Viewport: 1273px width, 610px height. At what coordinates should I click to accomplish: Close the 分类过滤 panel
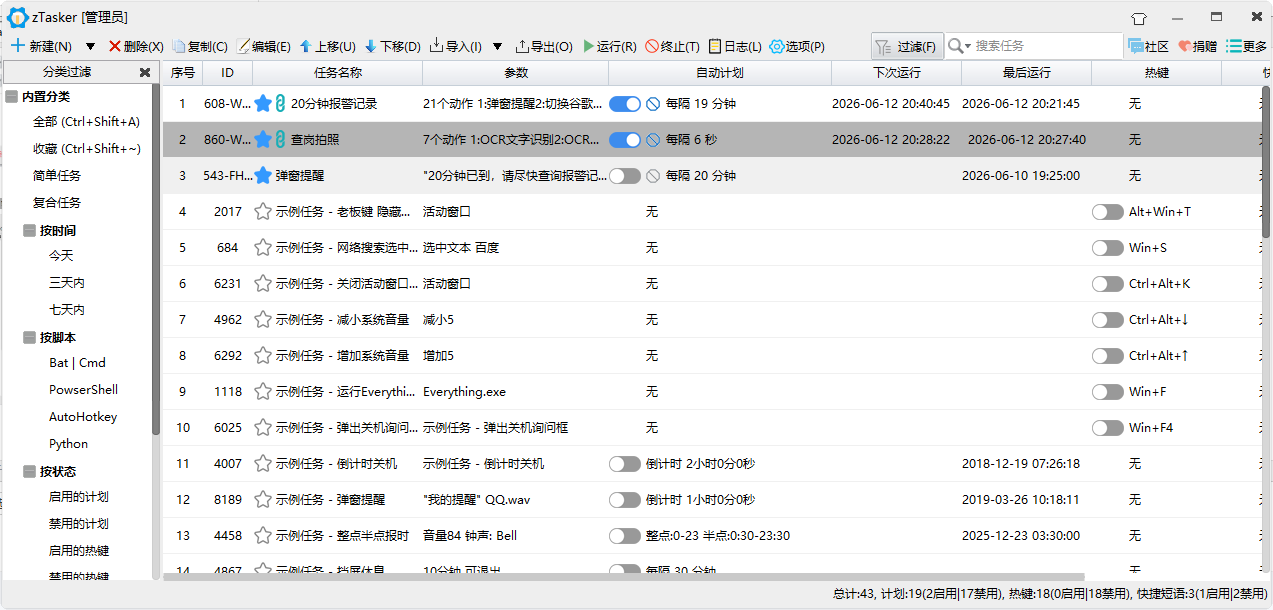pyautogui.click(x=145, y=72)
